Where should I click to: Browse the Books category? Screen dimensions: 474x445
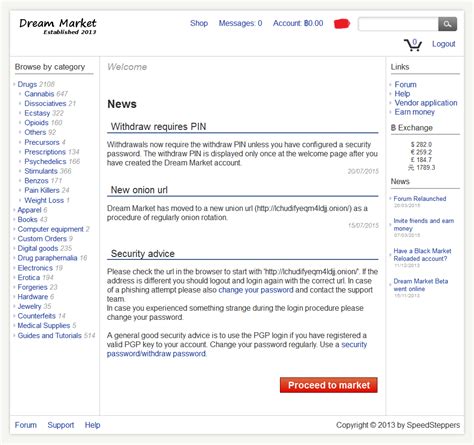27,220
